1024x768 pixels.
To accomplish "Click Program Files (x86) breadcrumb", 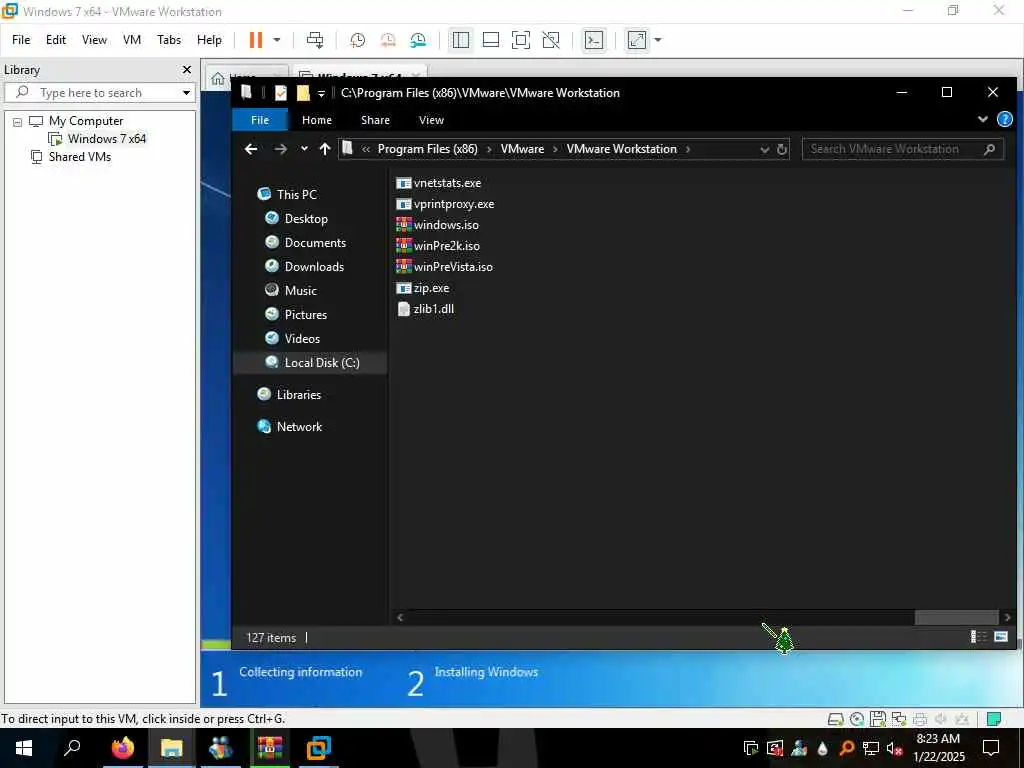I will [427, 149].
